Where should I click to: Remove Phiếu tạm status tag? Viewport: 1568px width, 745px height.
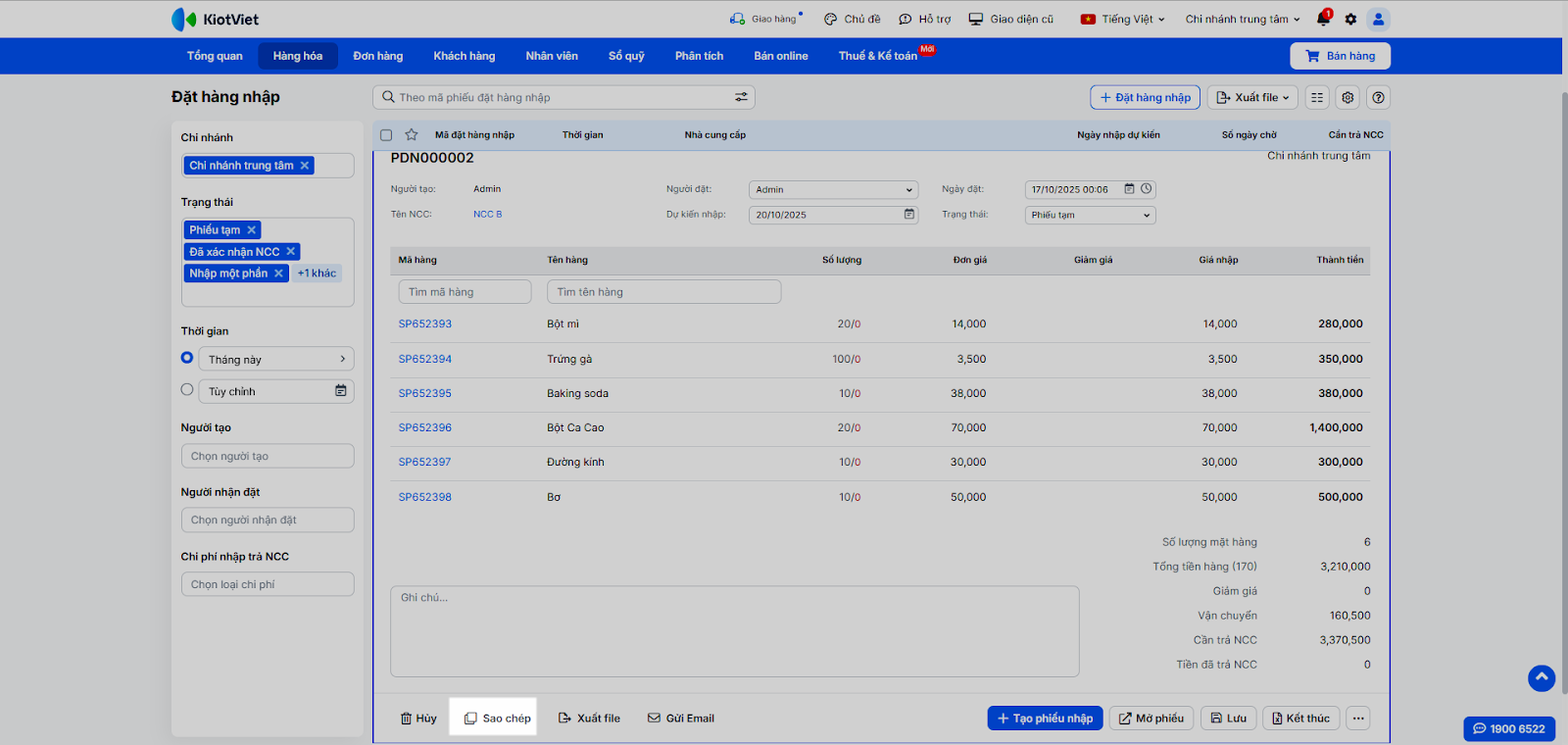(x=252, y=230)
